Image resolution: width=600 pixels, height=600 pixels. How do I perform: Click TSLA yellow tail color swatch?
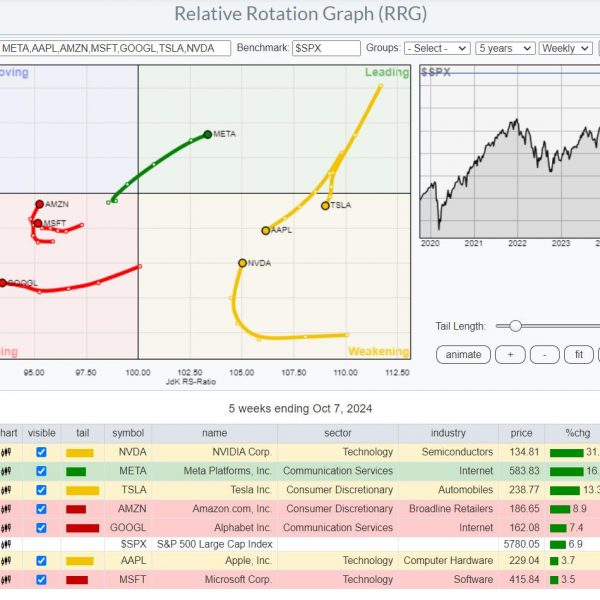[83, 491]
